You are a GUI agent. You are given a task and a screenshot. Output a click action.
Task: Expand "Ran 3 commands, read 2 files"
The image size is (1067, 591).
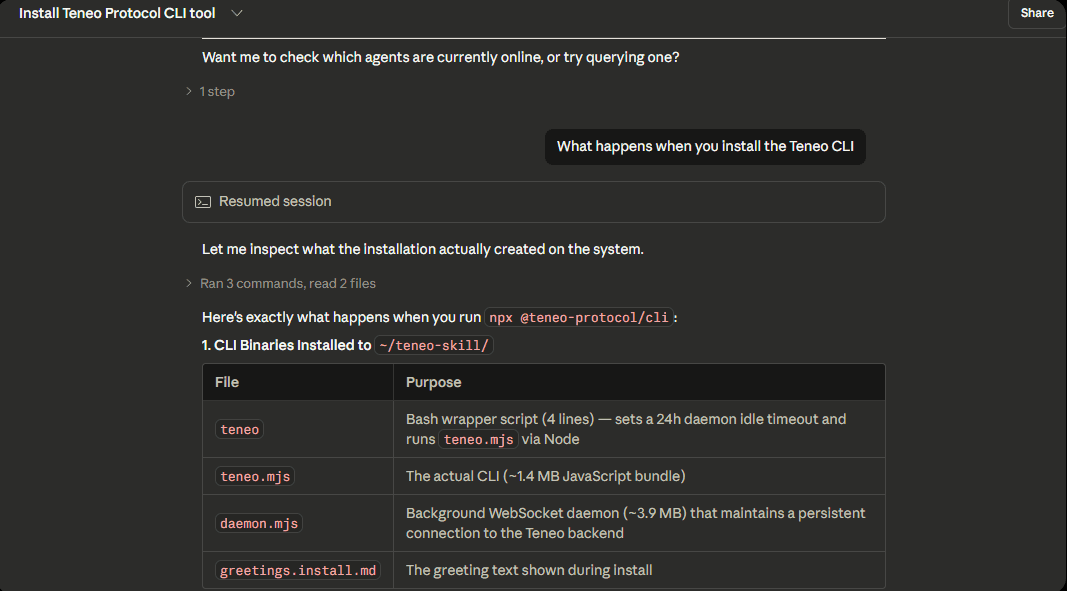[x=288, y=283]
